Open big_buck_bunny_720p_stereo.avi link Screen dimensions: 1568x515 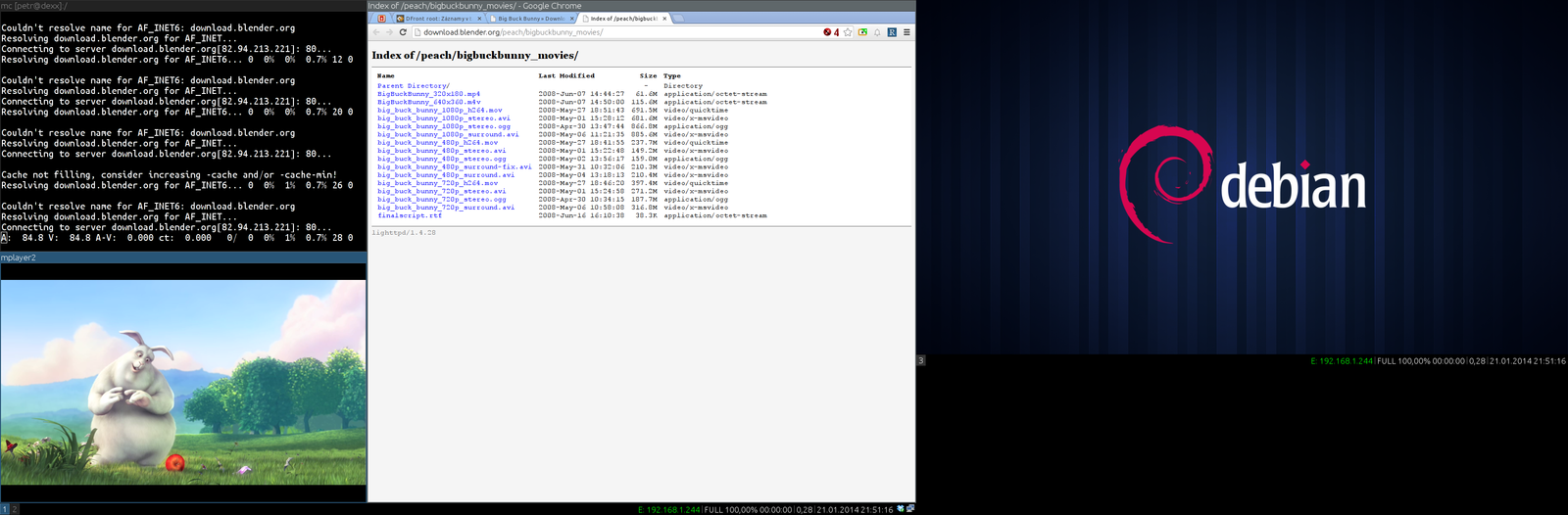pyautogui.click(x=442, y=191)
